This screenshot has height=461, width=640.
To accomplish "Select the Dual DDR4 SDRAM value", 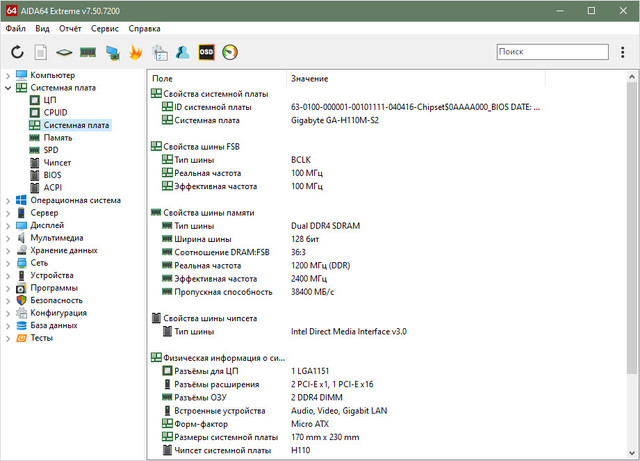I will [325, 226].
